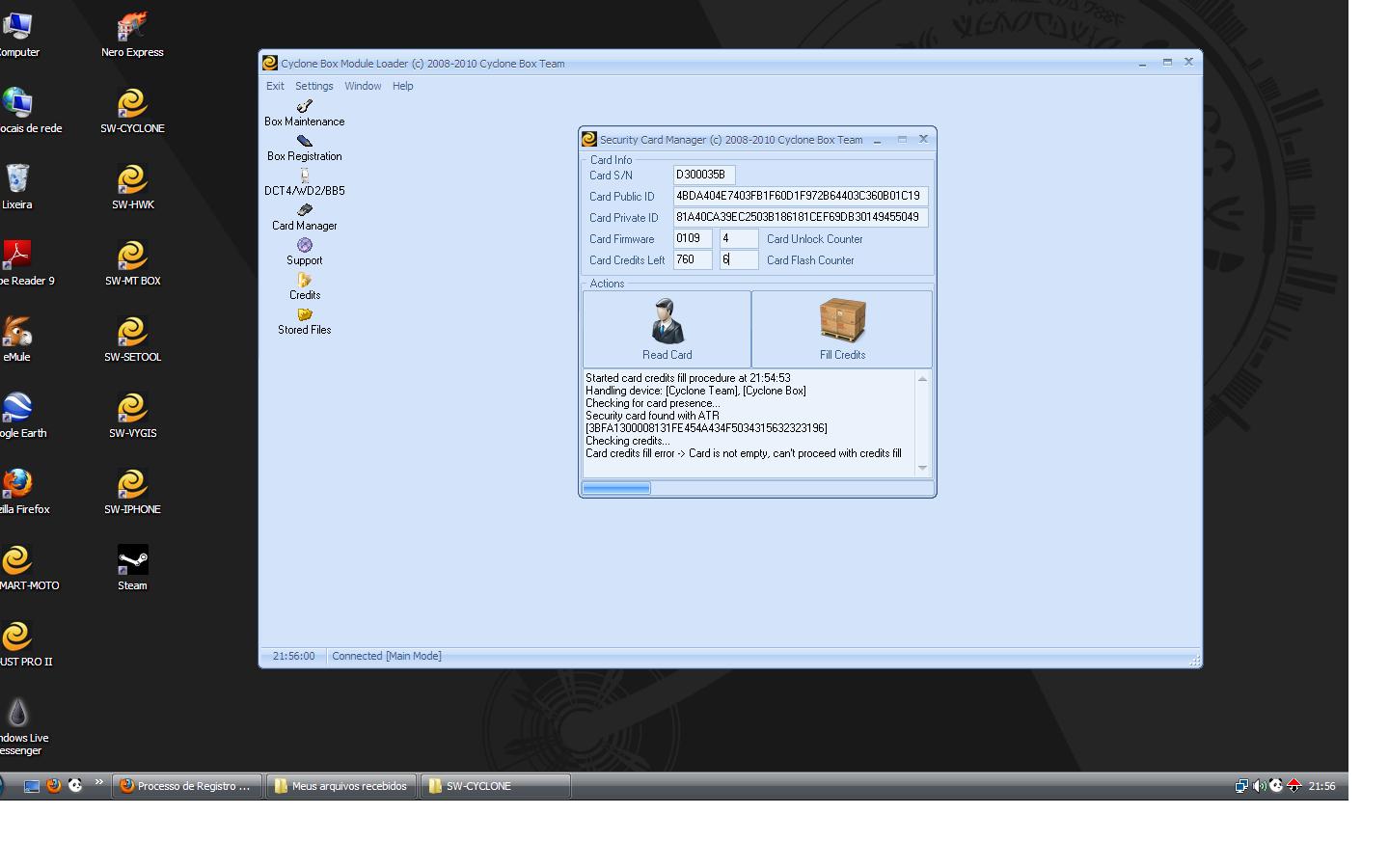
Task: Maximize the Cyclone Box Module Loader window
Action: pos(1167,62)
